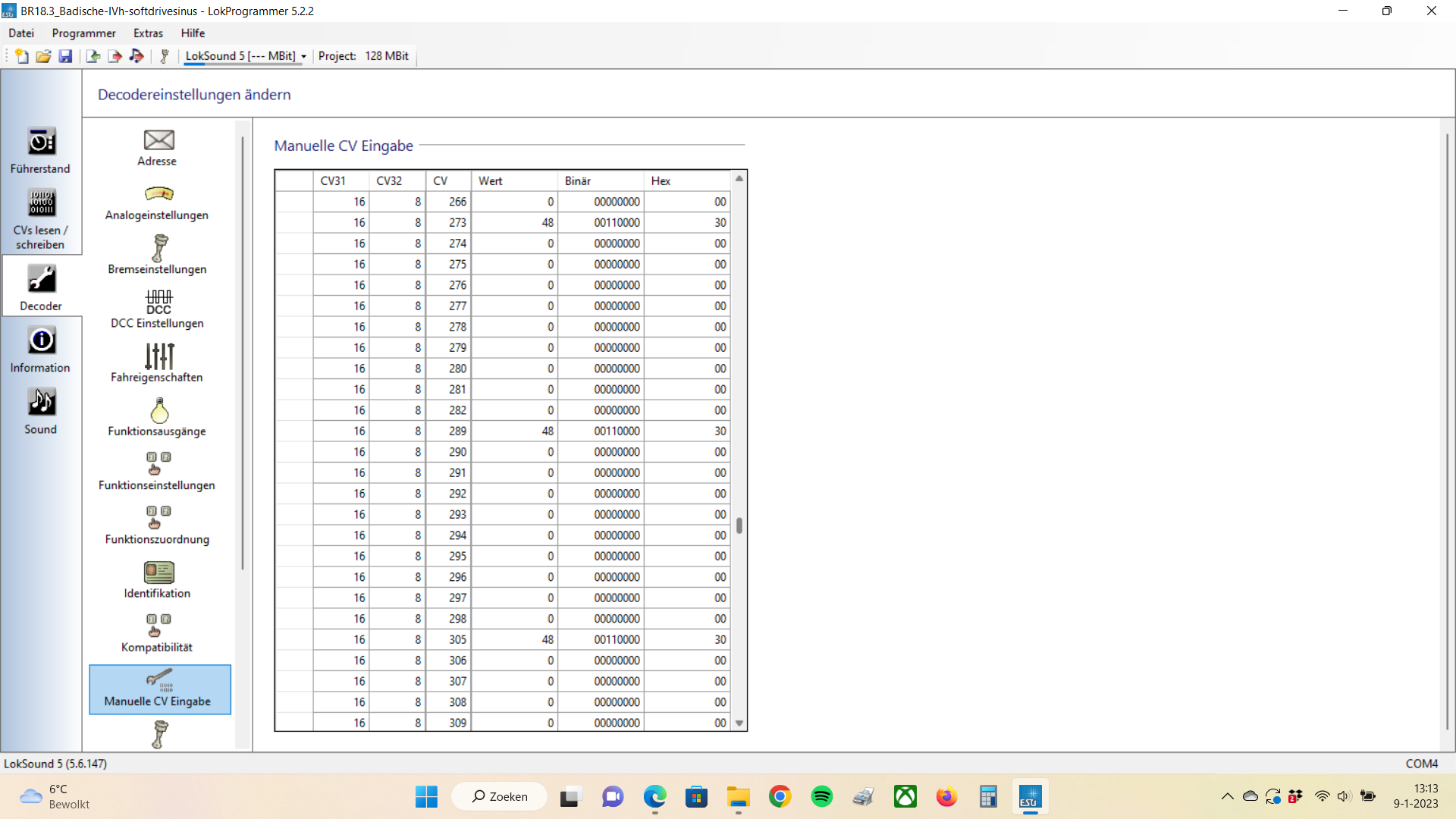Read decoder data (green arrow icon)
The height and width of the screenshot is (819, 1456).
93,56
